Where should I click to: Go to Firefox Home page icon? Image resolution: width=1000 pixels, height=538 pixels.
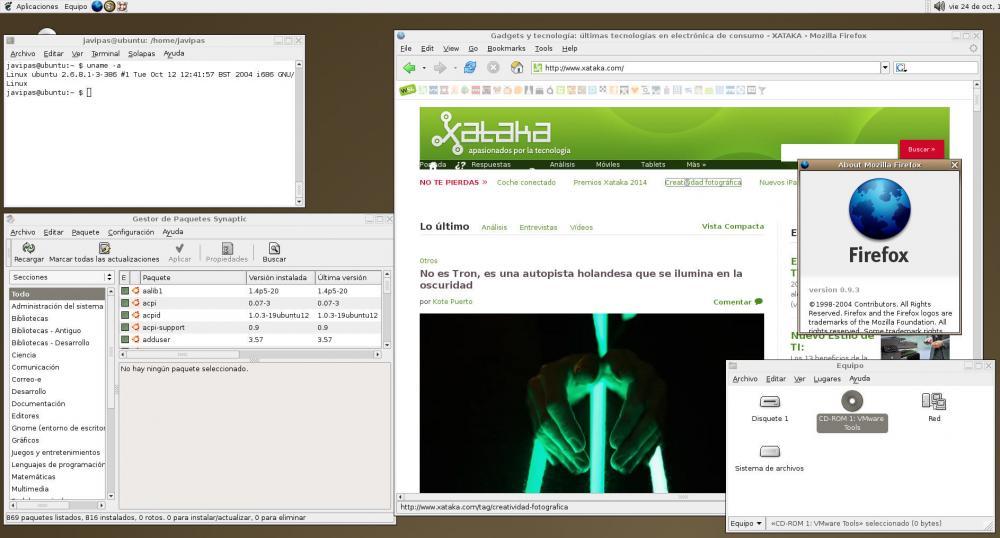(x=517, y=68)
